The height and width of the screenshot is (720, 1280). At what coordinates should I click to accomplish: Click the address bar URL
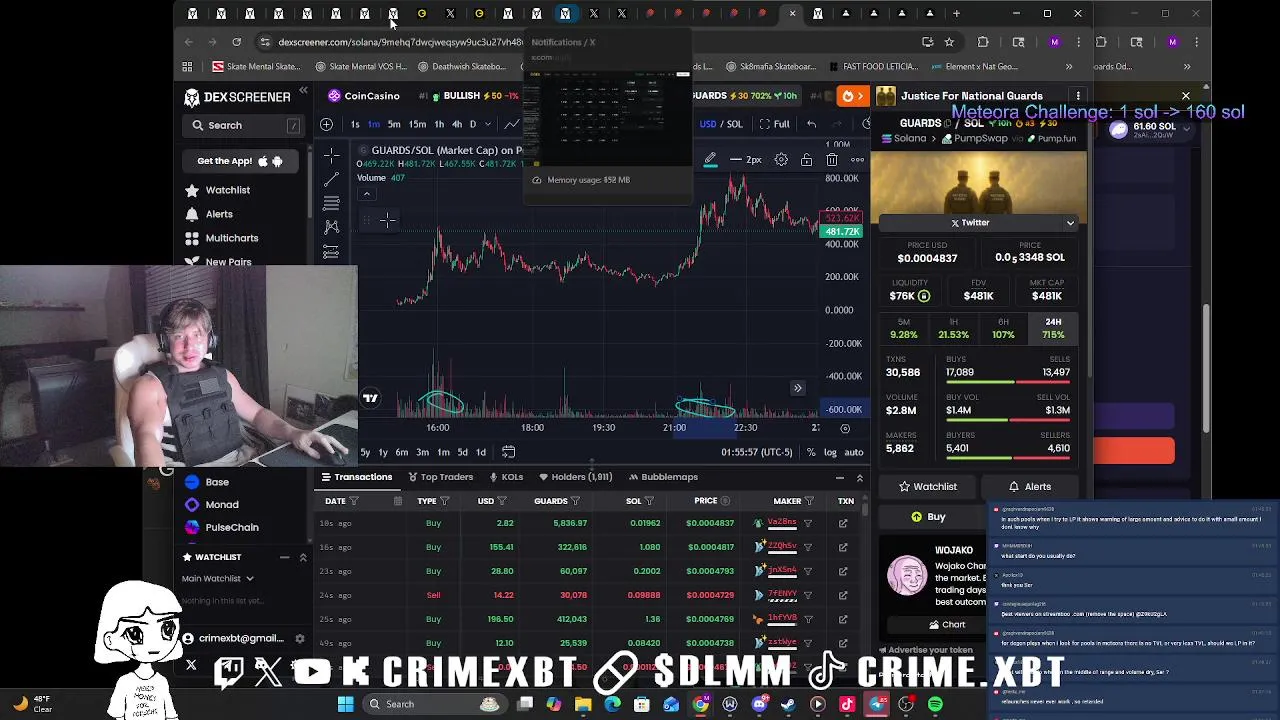(x=400, y=42)
